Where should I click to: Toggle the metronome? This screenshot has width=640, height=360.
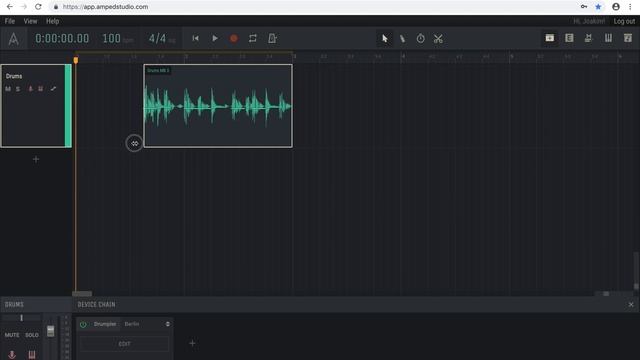(272, 38)
